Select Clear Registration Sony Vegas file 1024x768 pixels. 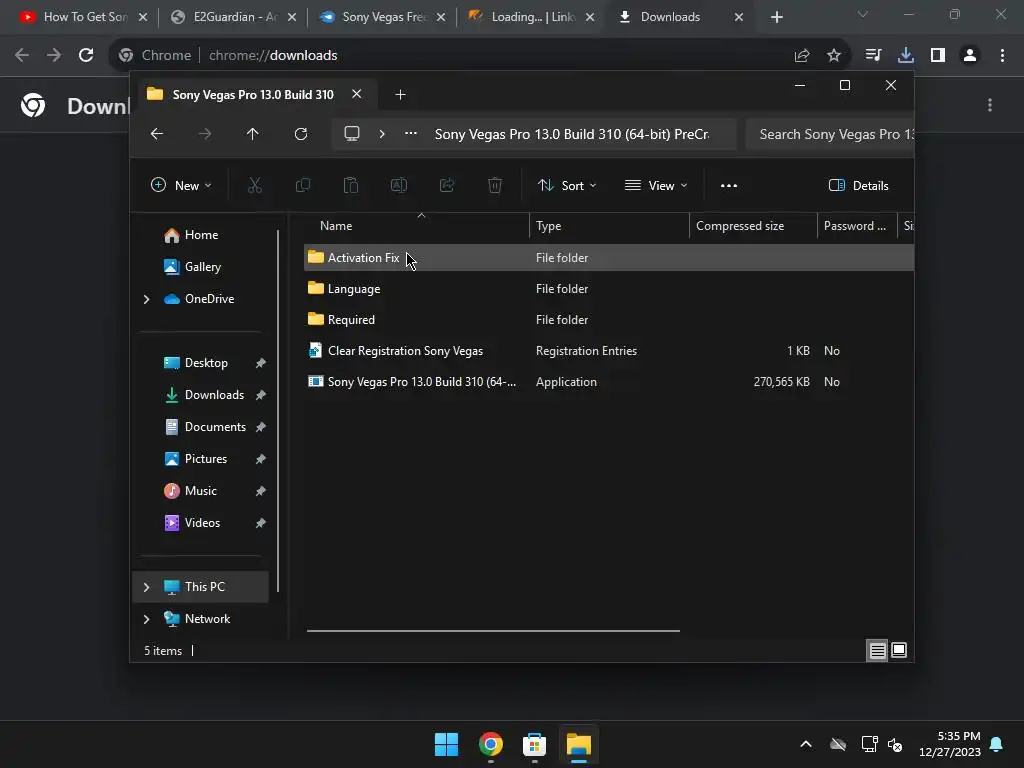pyautogui.click(x=609, y=351)
